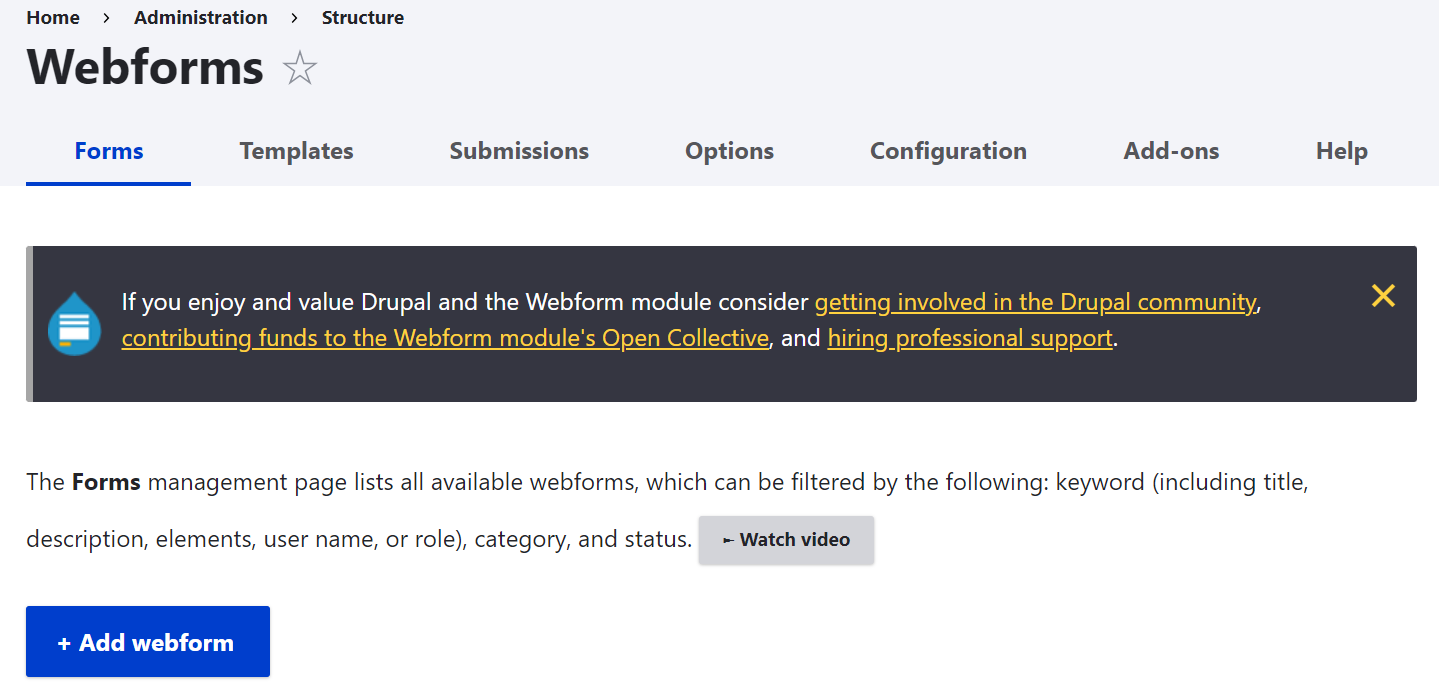View the Add-ons tab
This screenshot has width=1439, height=693.
point(1171,151)
